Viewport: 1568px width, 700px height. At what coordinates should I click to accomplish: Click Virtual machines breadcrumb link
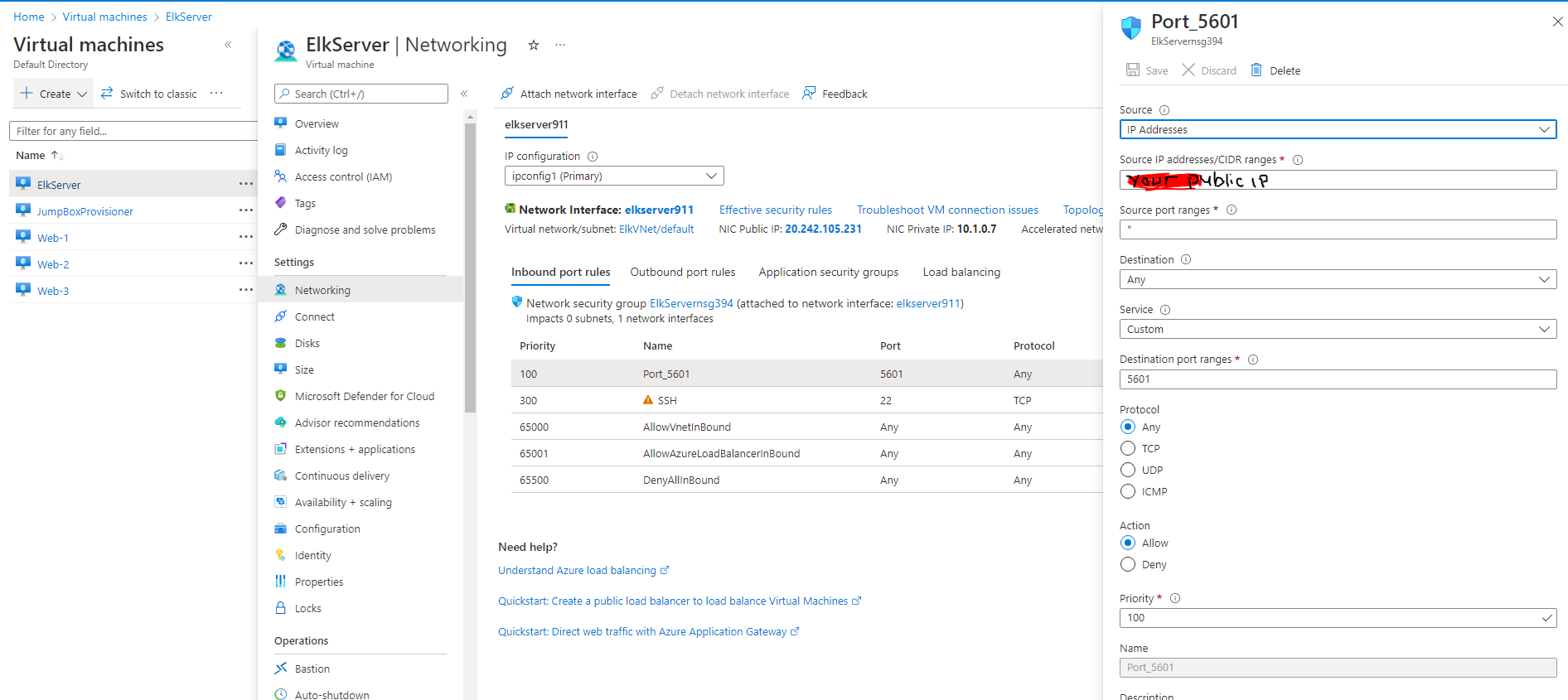[104, 17]
